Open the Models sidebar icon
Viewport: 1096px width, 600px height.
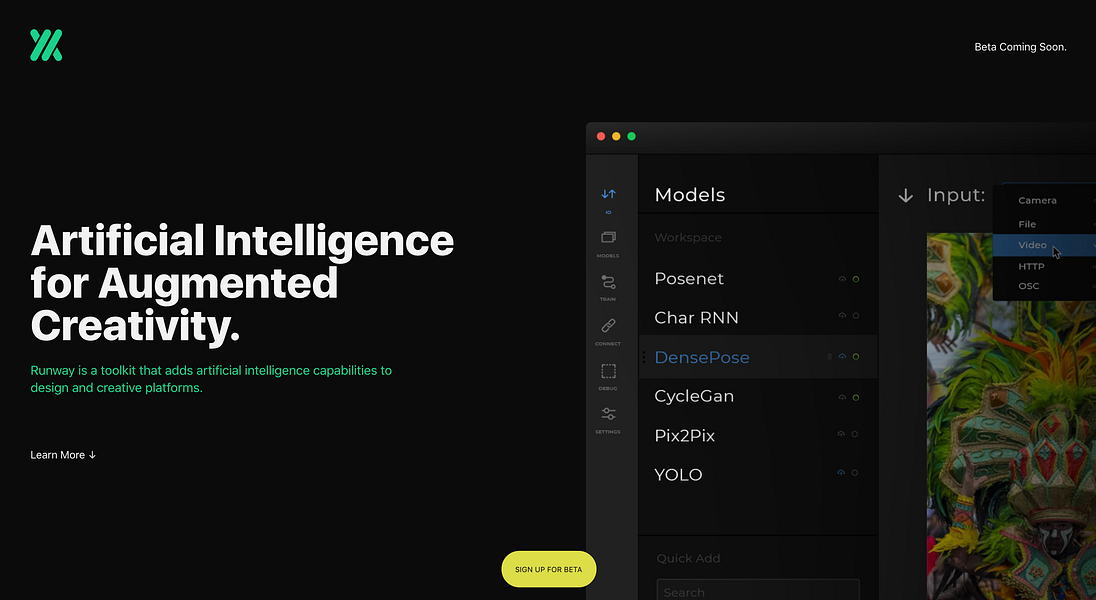click(608, 238)
